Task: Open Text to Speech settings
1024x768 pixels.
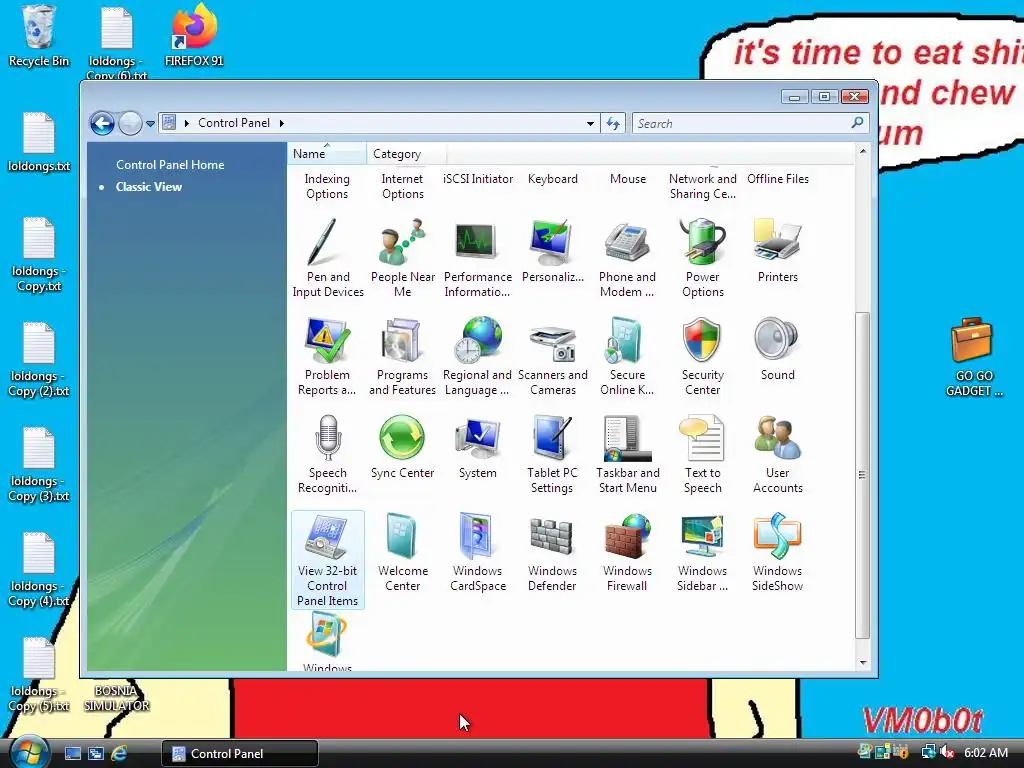Action: (703, 455)
